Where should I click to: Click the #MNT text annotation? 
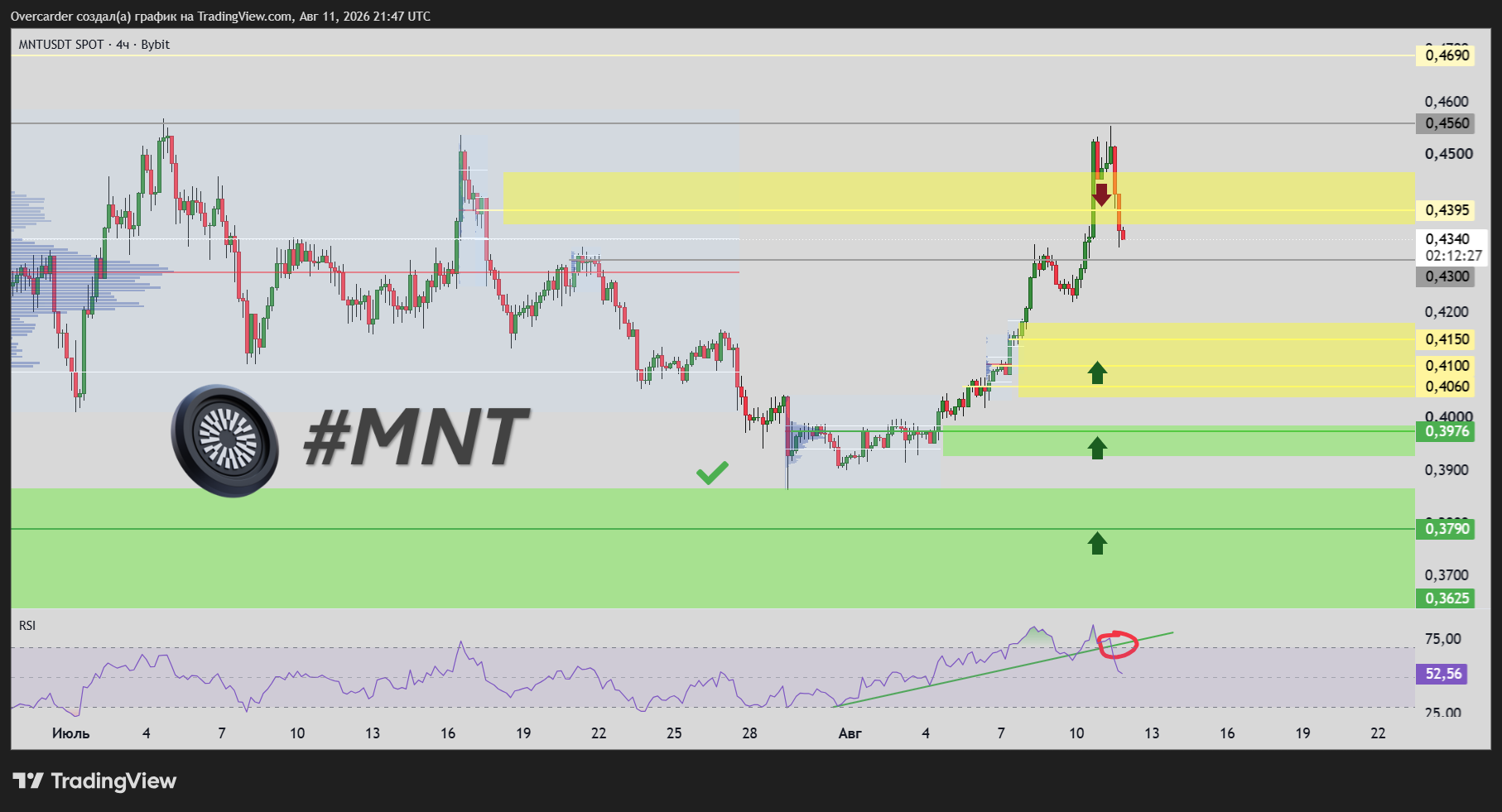(416, 437)
